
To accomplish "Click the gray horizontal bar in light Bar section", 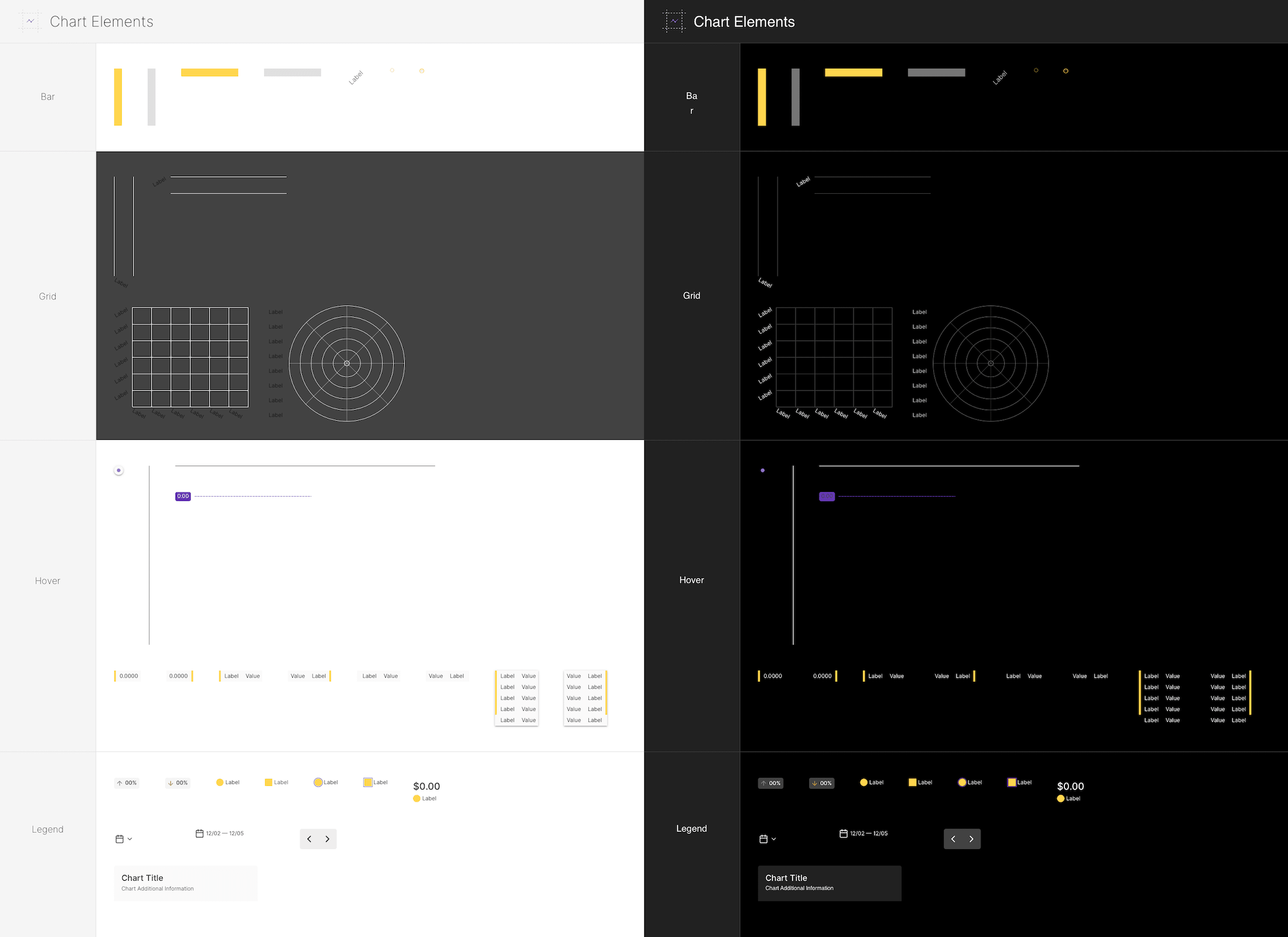I will coord(293,73).
